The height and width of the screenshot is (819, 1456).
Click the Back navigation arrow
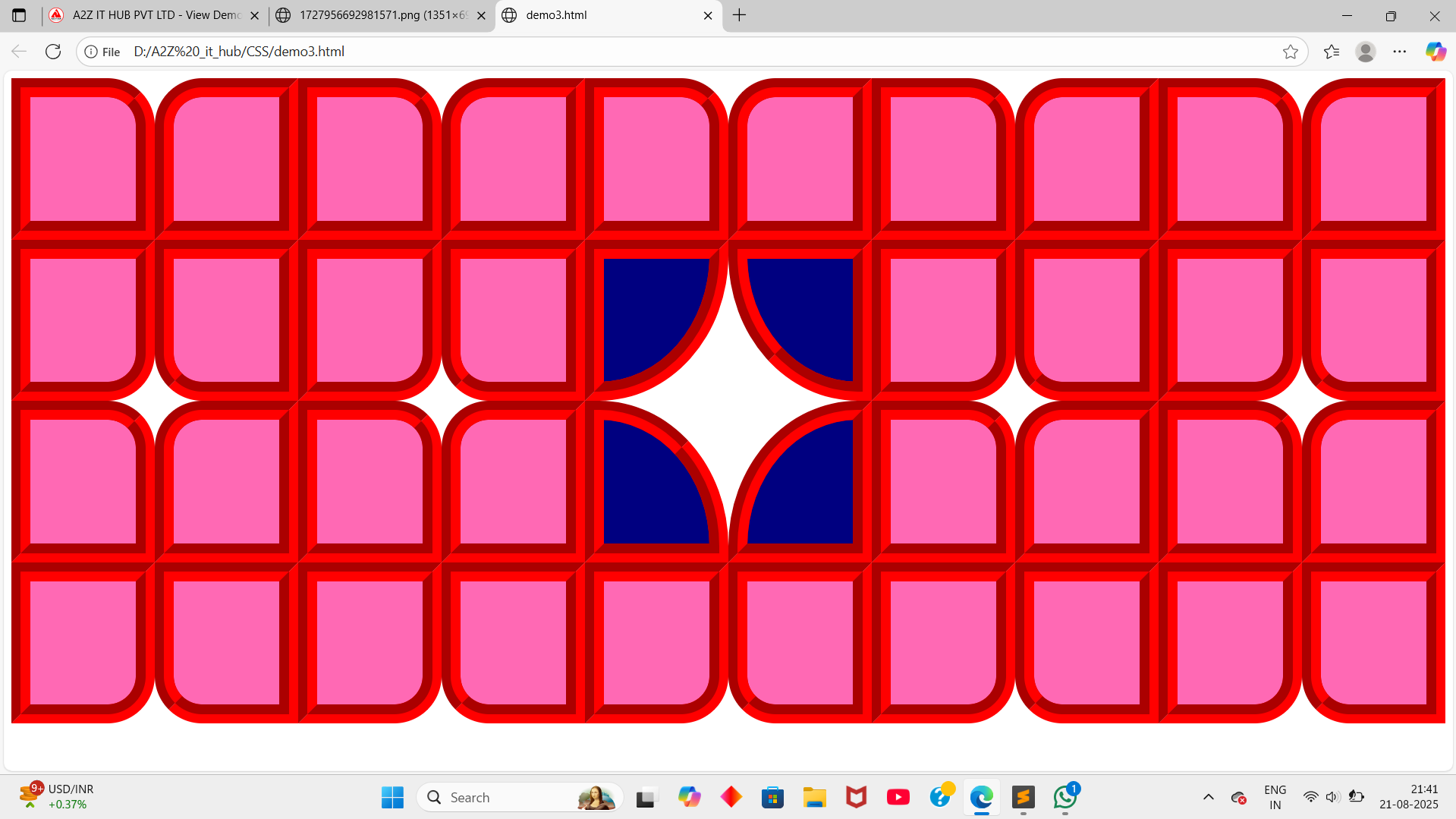pyautogui.click(x=19, y=52)
